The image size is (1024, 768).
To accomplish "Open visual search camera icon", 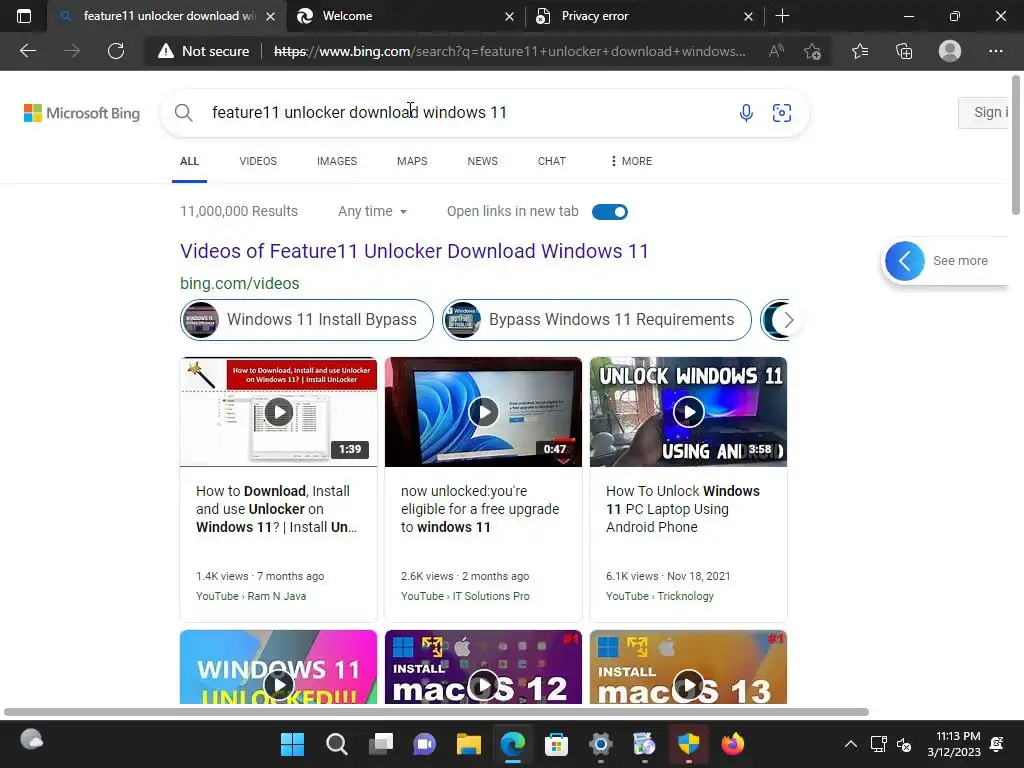I will tap(782, 112).
